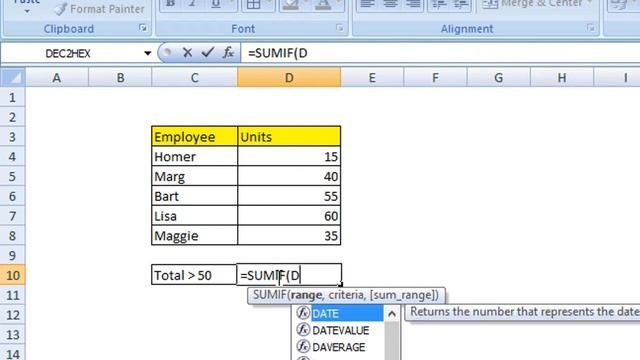Open the Merge & Center dropdown arrow
Screen dimensions: 640x360
590,3
